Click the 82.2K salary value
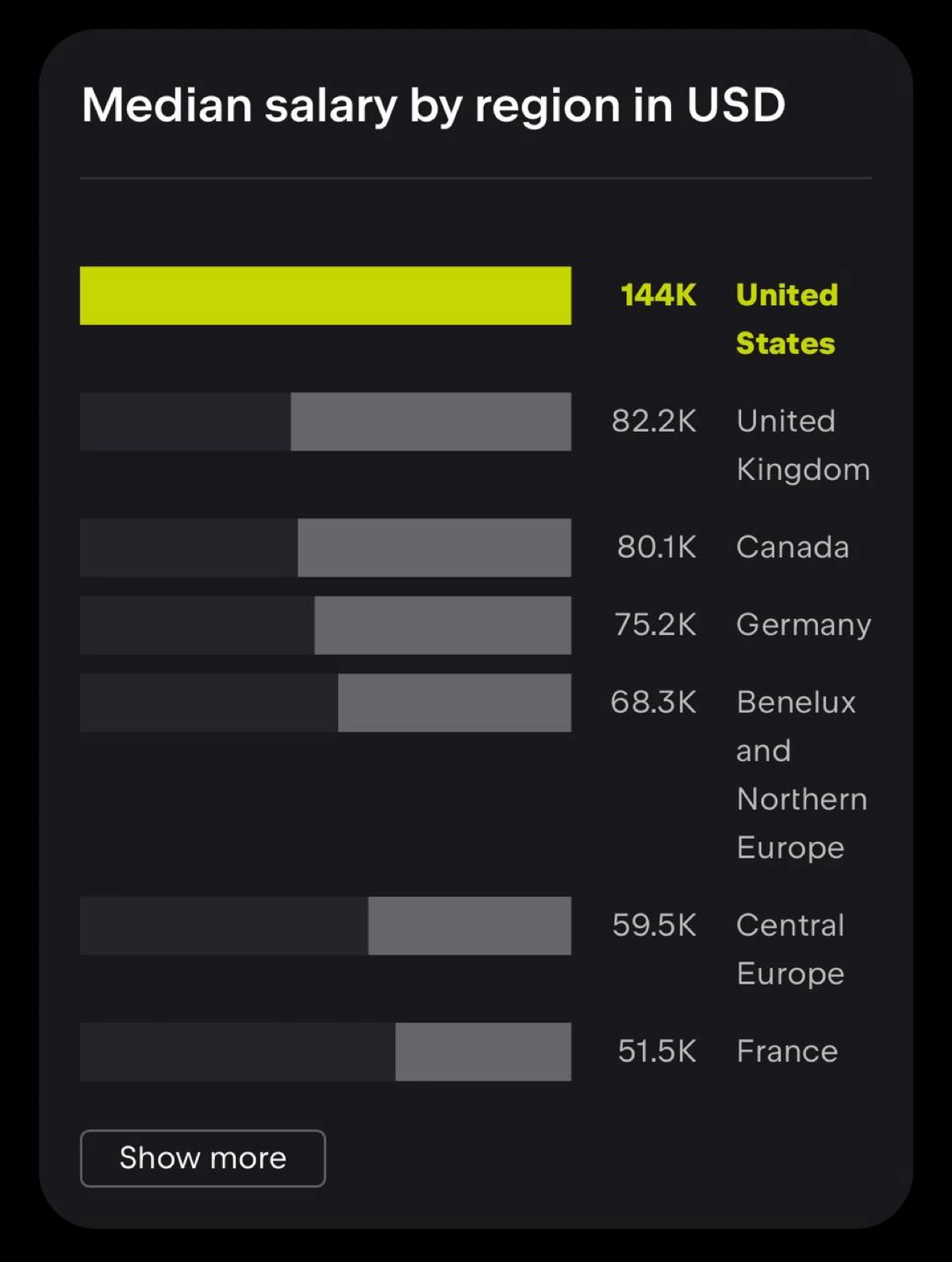 click(x=654, y=421)
